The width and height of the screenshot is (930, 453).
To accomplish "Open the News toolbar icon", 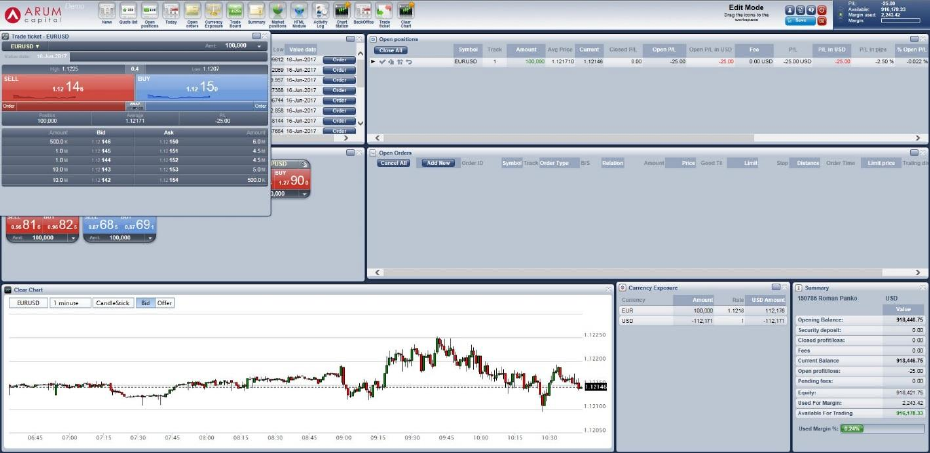I will [x=107, y=11].
